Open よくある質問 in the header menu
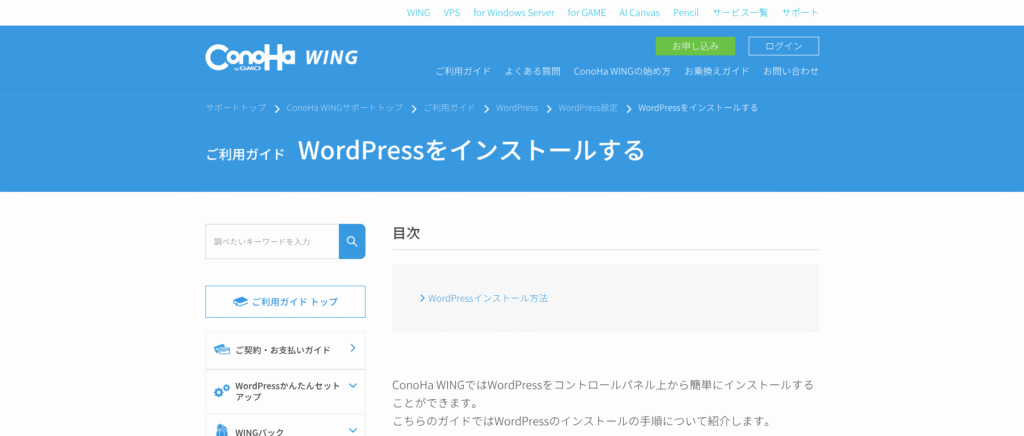This screenshot has width=1024, height=436. pos(532,71)
